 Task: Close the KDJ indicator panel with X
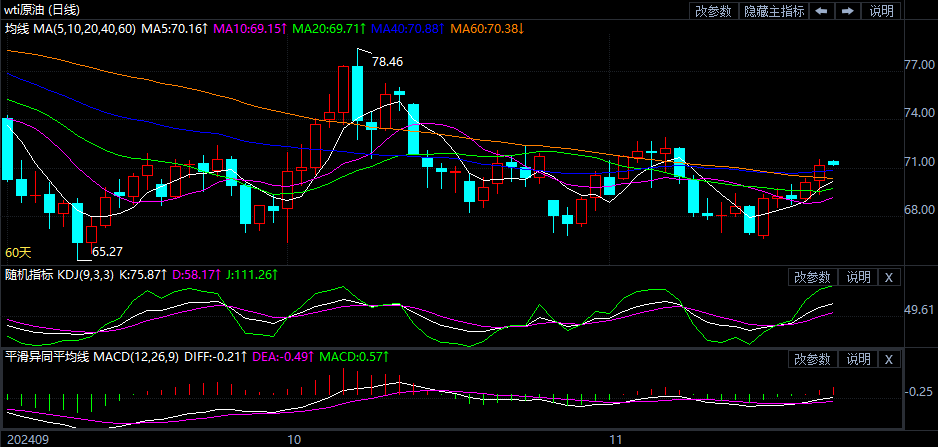tap(889, 277)
